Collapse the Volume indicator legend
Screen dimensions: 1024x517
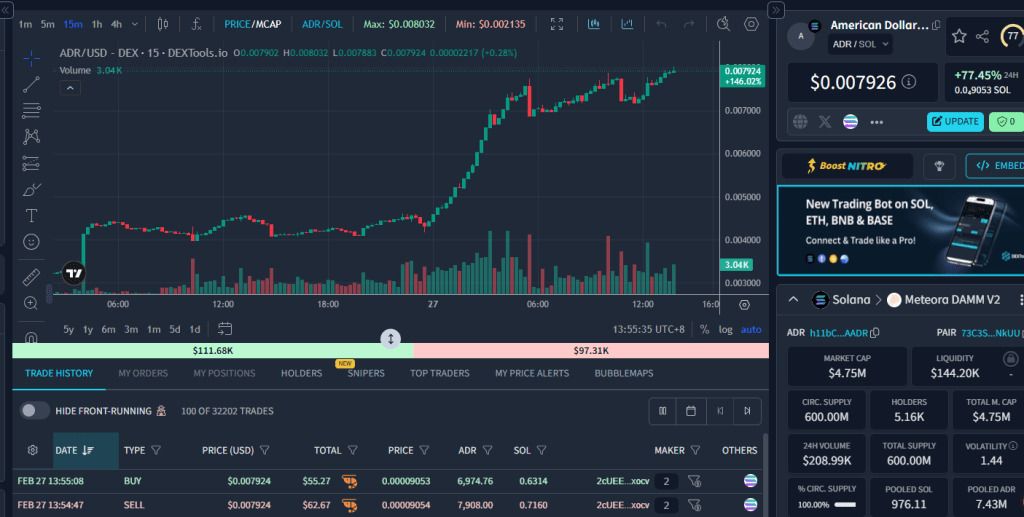(x=70, y=88)
